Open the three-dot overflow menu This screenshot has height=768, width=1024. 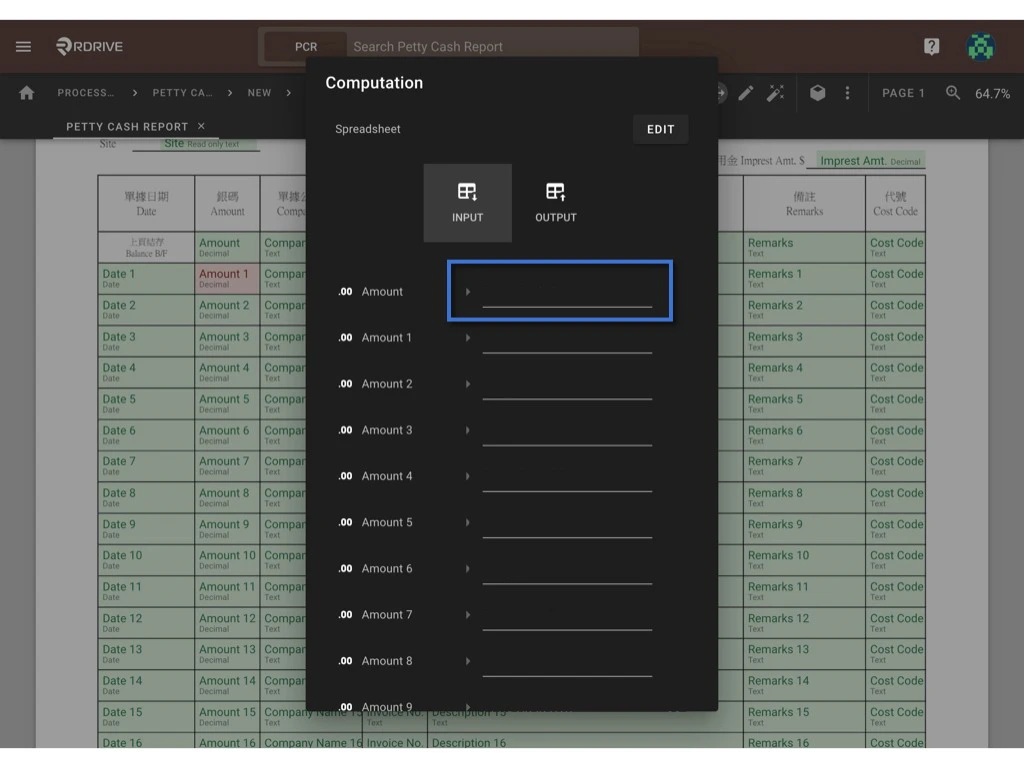pyautogui.click(x=847, y=92)
